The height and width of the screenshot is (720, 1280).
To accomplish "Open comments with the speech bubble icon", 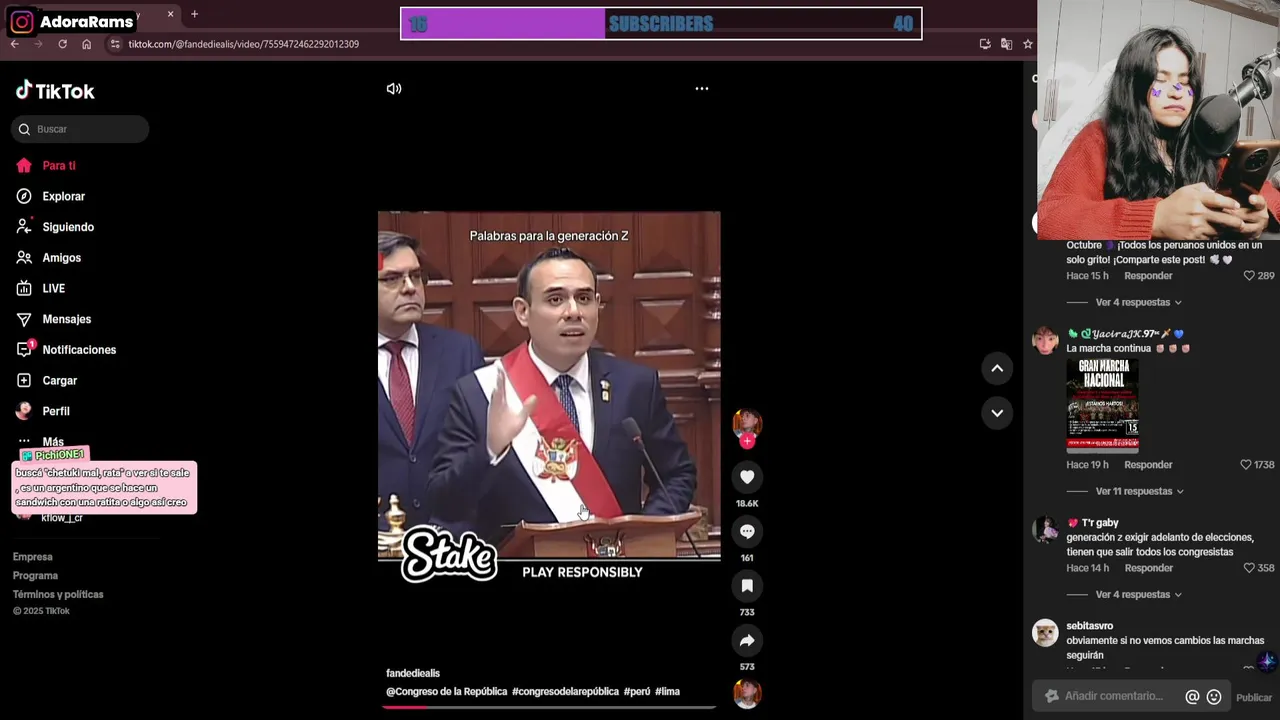I will click(747, 531).
